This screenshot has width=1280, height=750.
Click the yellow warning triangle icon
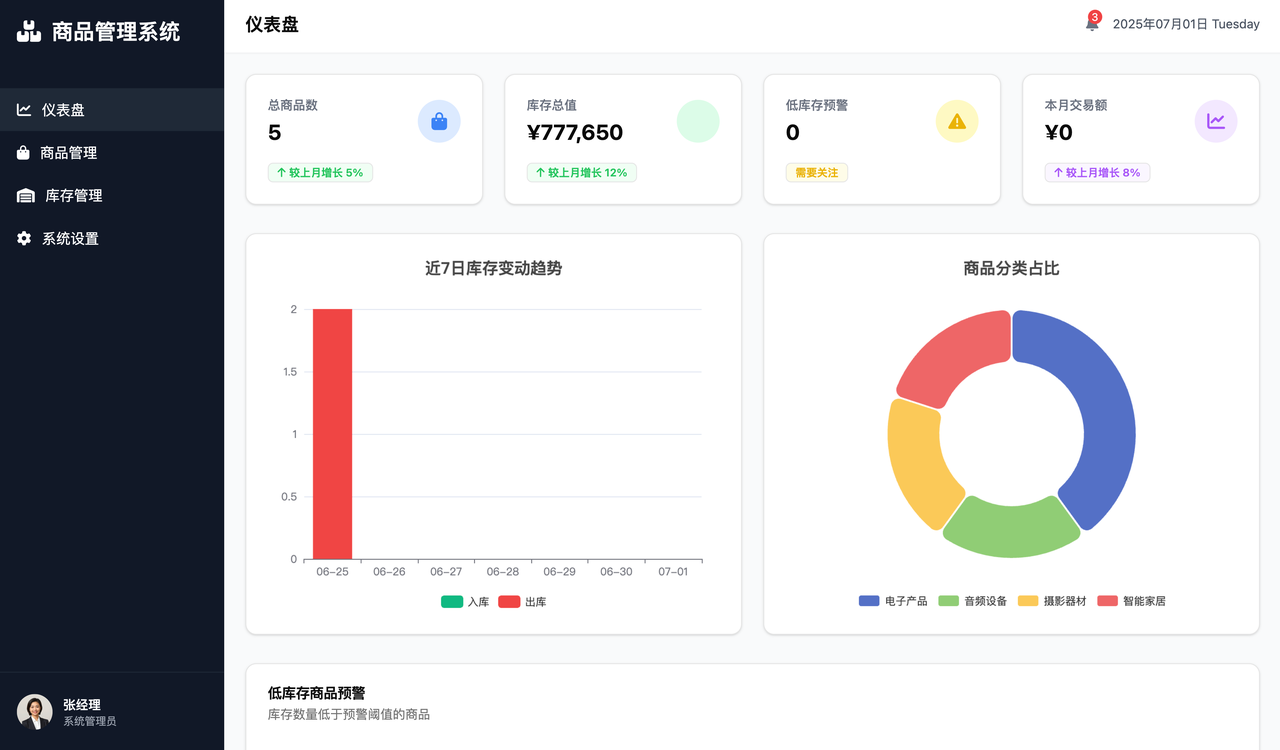(x=957, y=121)
